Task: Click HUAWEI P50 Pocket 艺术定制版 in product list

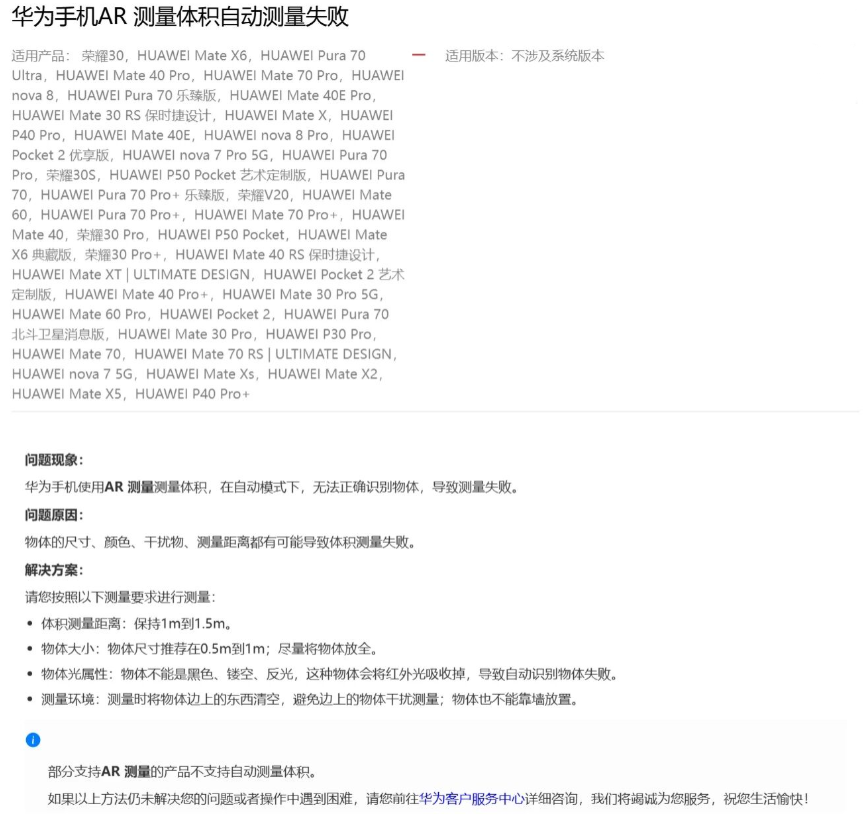Action: [x=208, y=175]
